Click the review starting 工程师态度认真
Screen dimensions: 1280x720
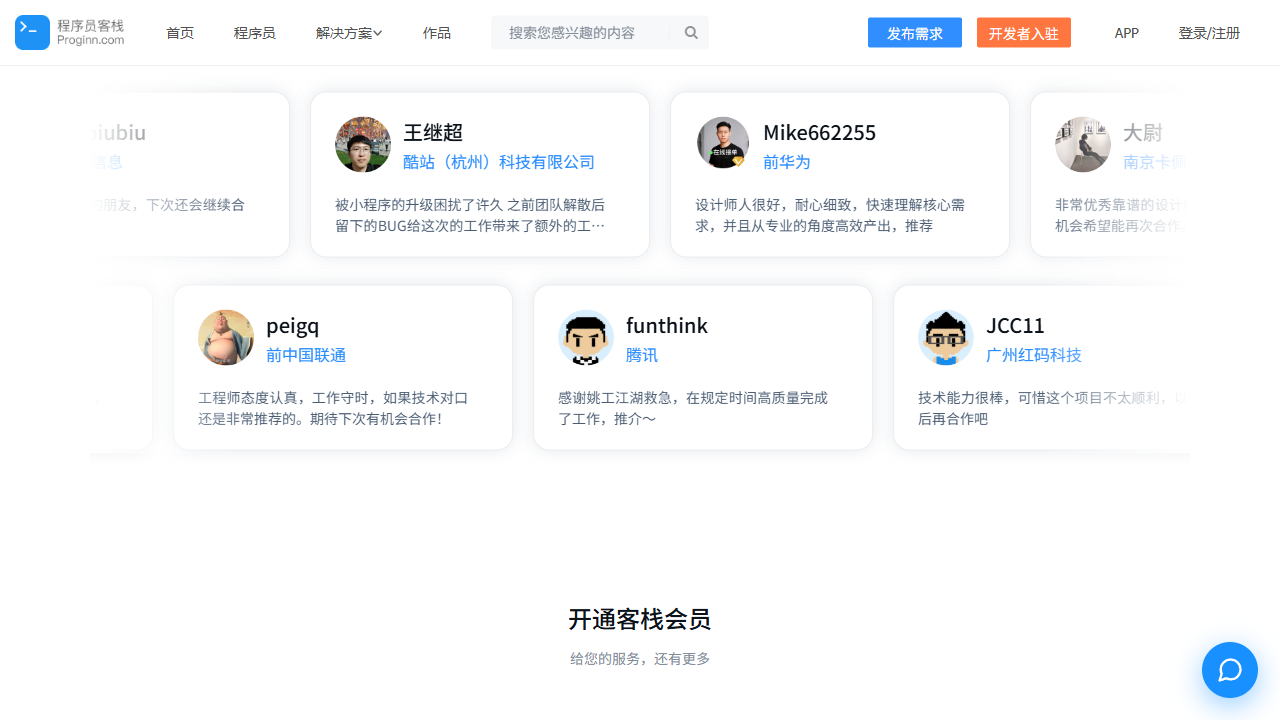[333, 408]
